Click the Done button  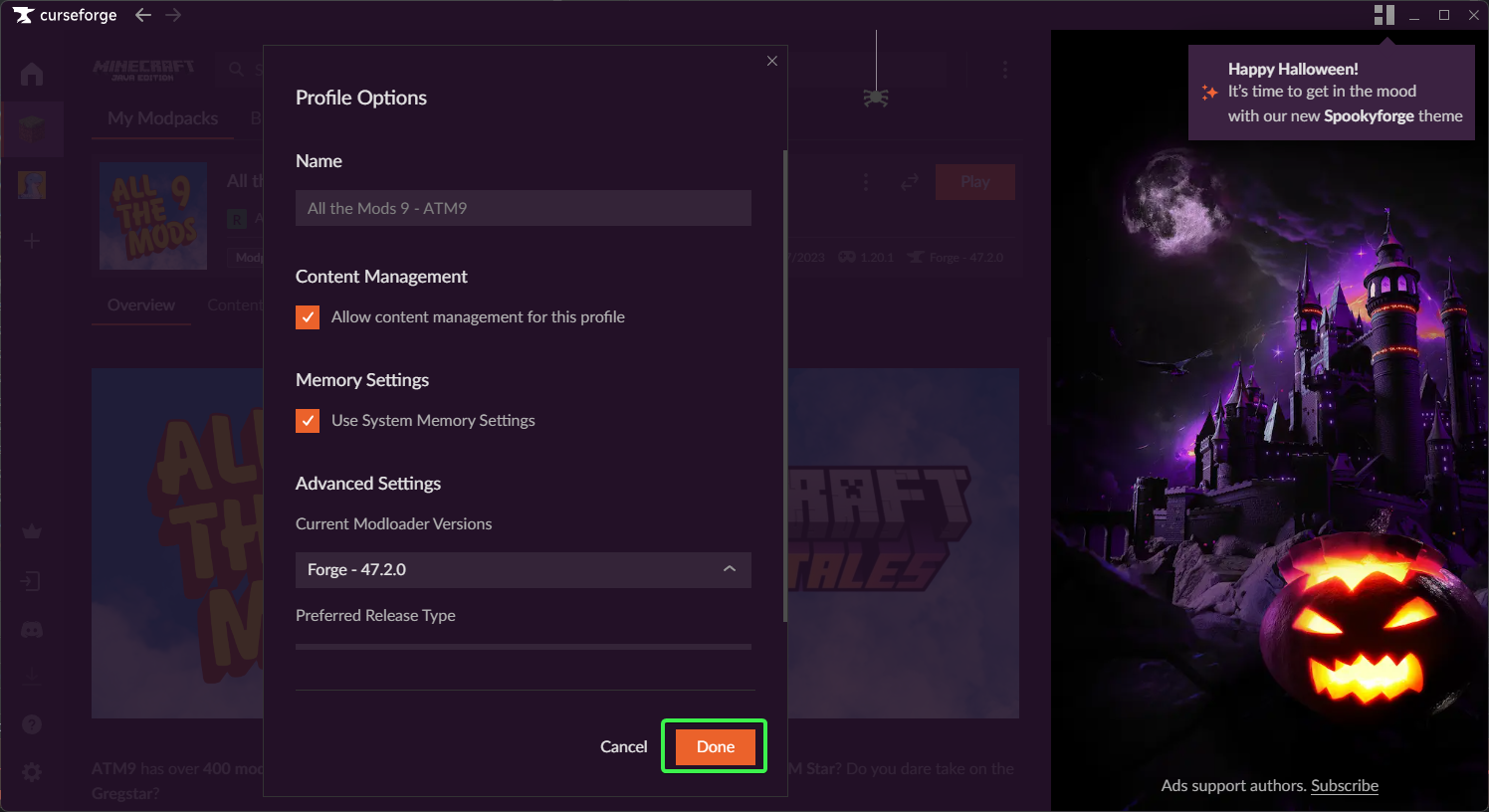point(715,746)
